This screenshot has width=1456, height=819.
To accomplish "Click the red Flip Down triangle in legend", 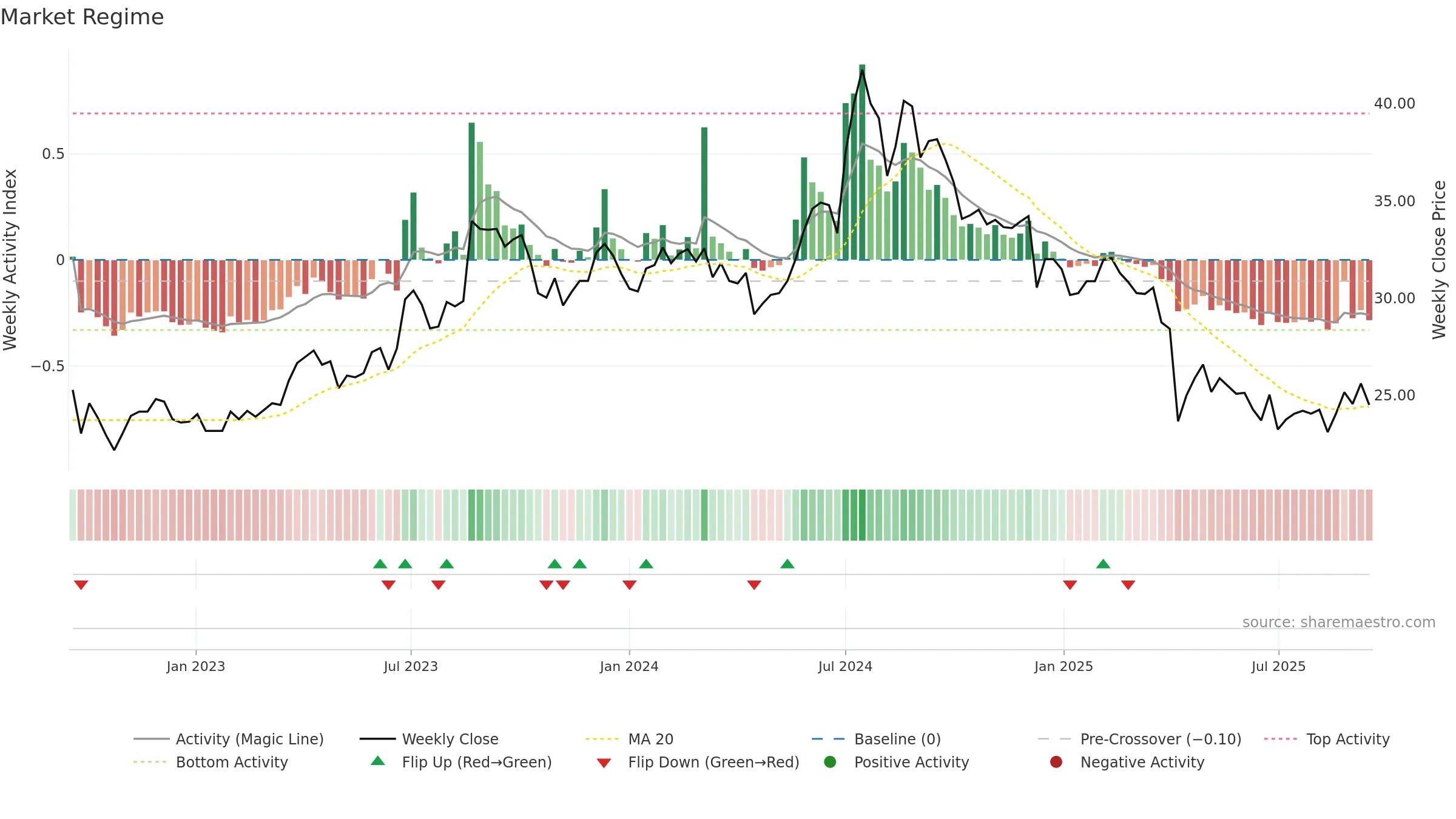I will [604, 763].
